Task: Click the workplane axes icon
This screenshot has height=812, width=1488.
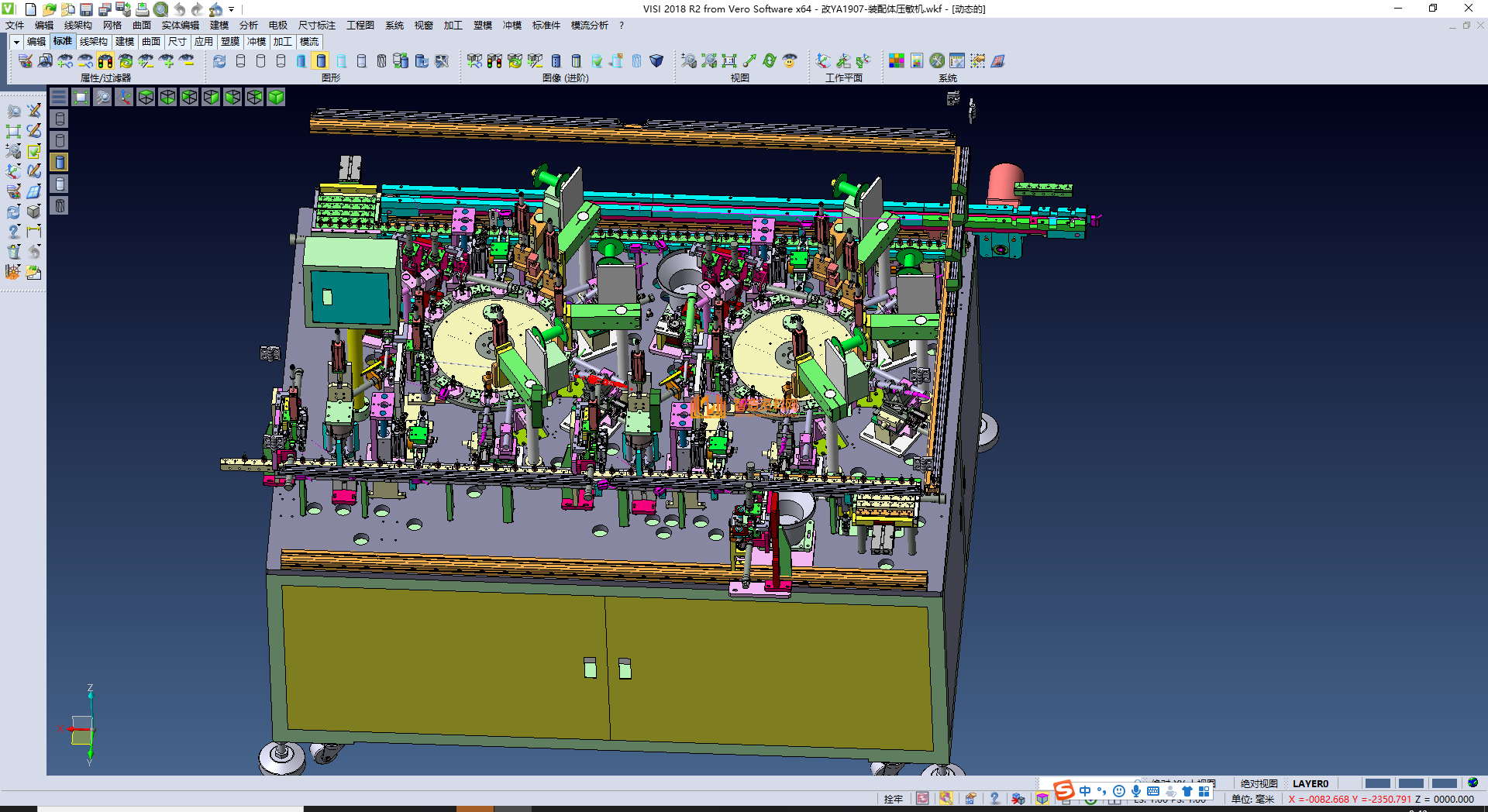Action: coord(823,61)
